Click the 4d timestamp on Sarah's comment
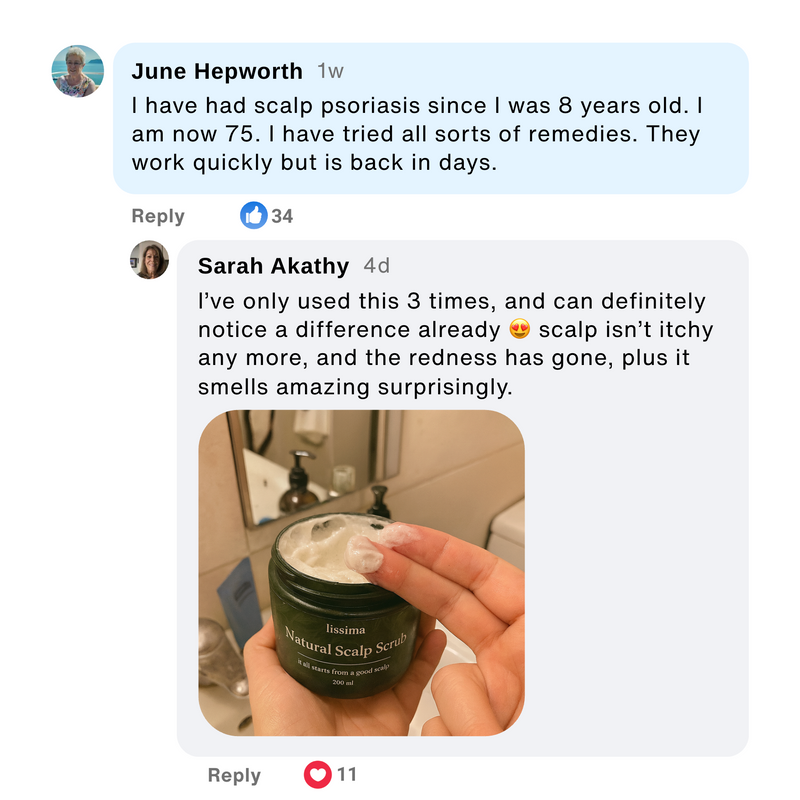This screenshot has height=800, width=800. point(377,266)
